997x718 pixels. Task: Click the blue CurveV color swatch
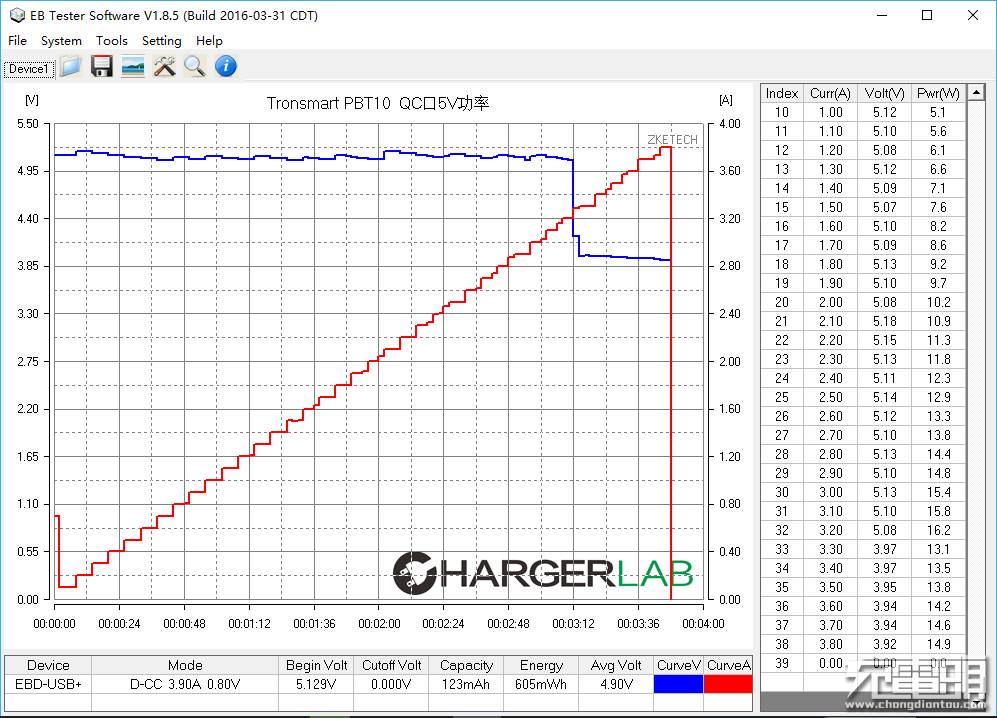678,684
